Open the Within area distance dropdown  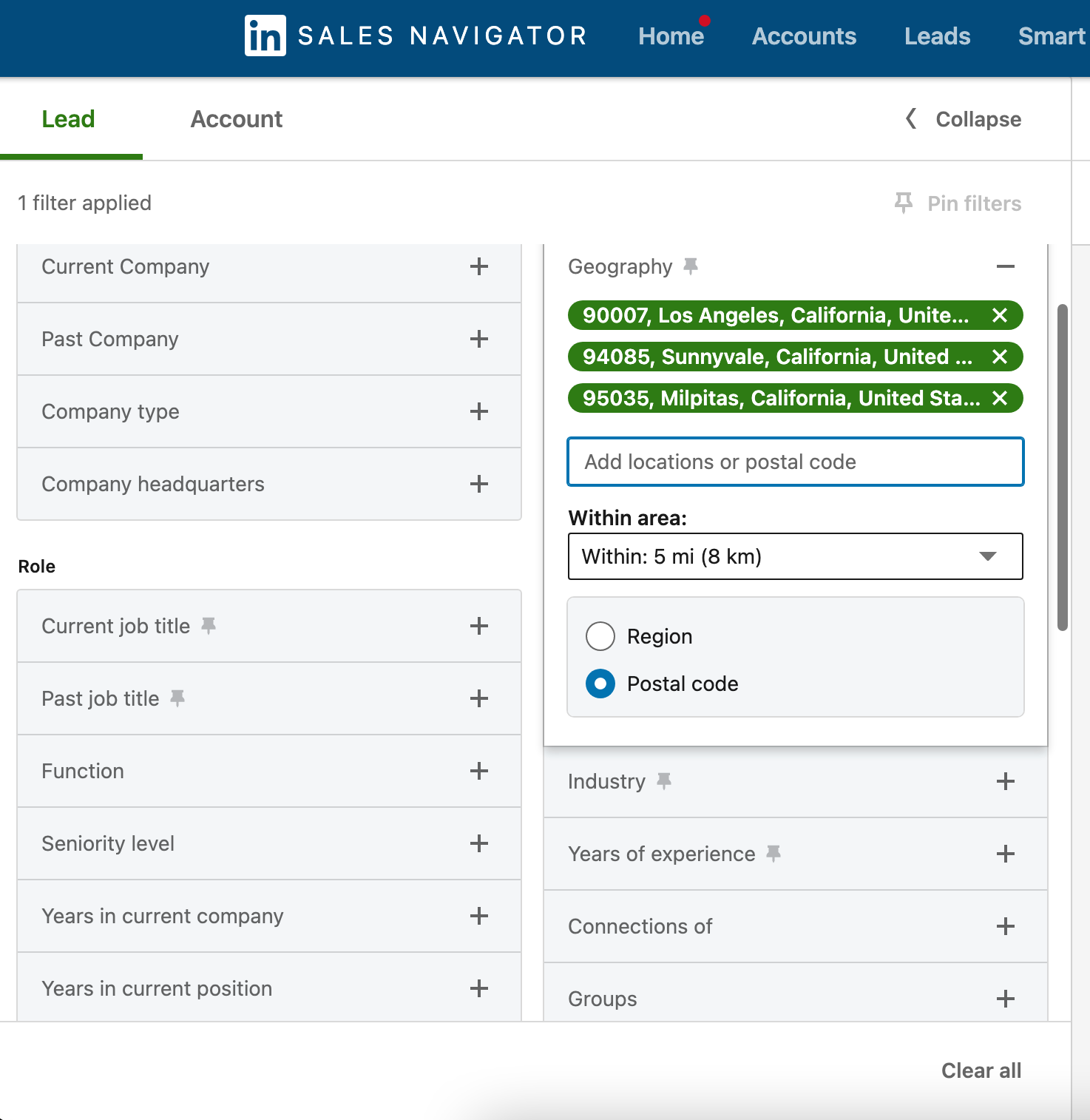click(x=796, y=556)
